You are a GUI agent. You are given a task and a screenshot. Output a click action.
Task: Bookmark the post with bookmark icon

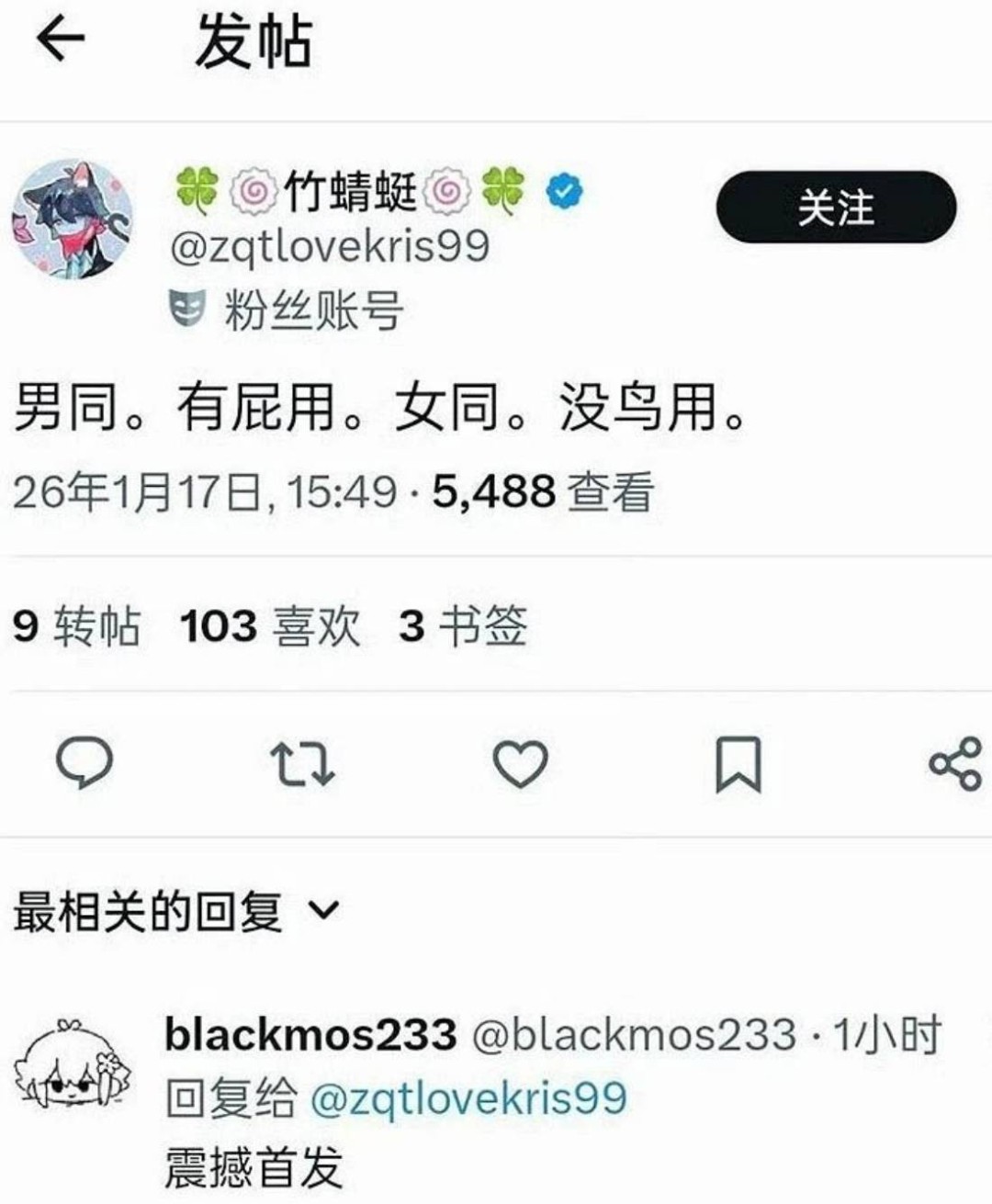[x=738, y=764]
